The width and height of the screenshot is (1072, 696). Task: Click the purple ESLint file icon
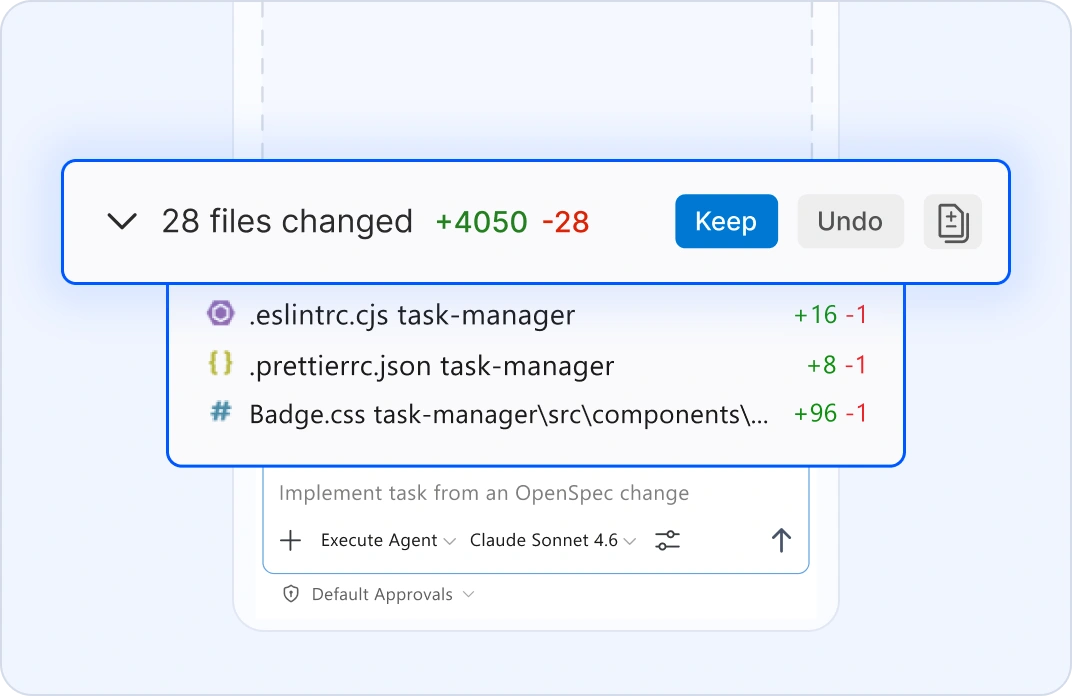click(x=221, y=313)
